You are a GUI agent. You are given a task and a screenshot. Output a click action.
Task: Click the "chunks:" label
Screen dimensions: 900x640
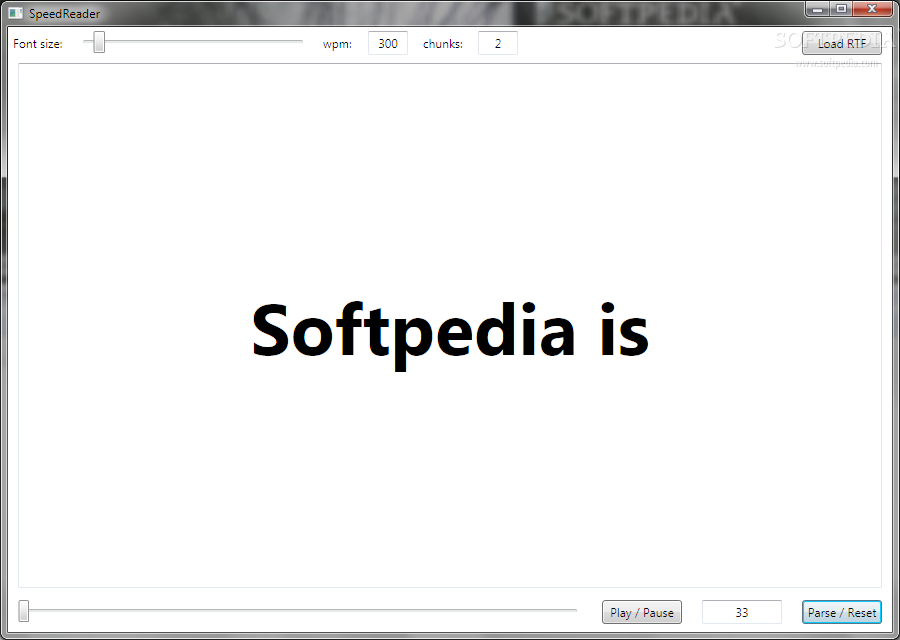point(443,44)
